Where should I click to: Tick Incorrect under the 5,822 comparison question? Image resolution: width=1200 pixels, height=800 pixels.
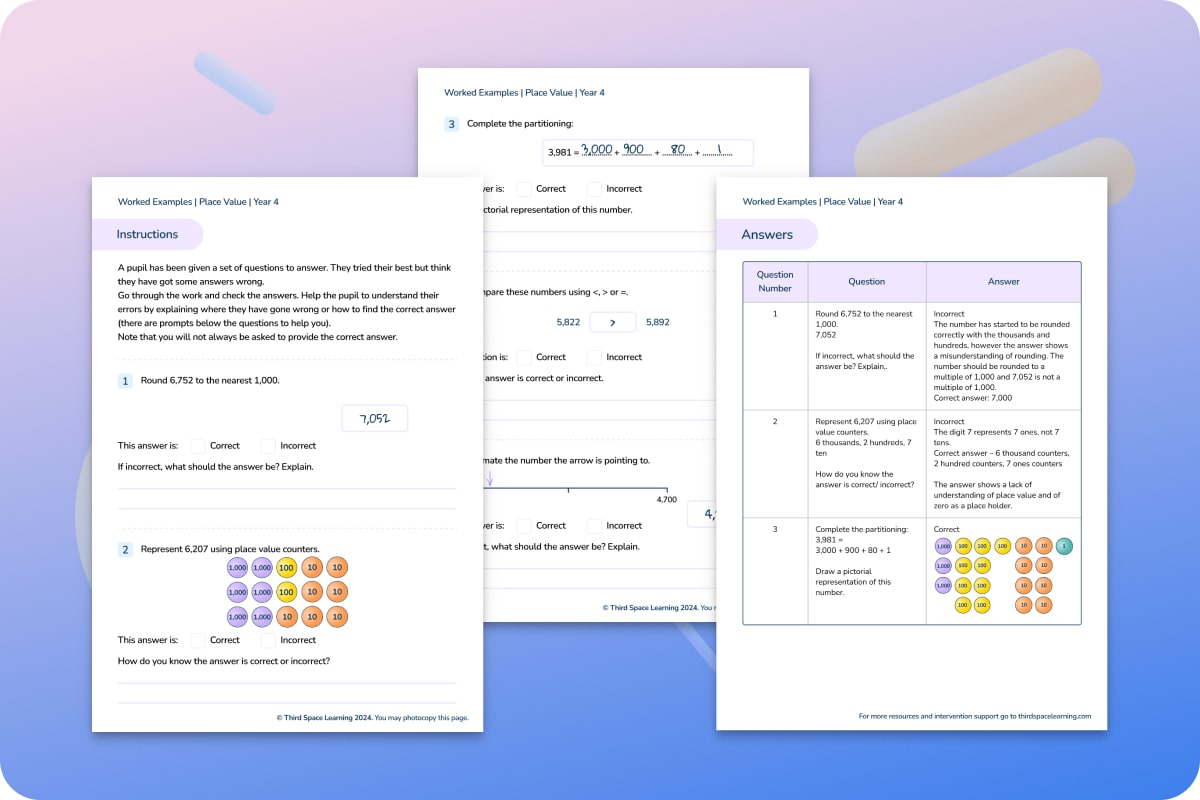[x=595, y=357]
